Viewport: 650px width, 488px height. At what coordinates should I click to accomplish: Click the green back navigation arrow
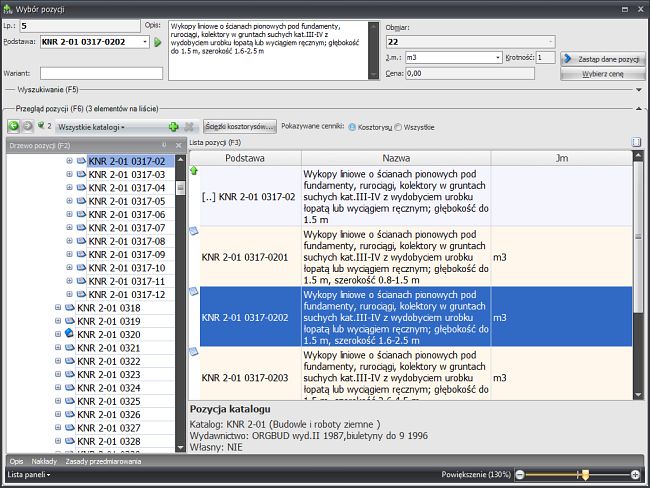[x=13, y=127]
